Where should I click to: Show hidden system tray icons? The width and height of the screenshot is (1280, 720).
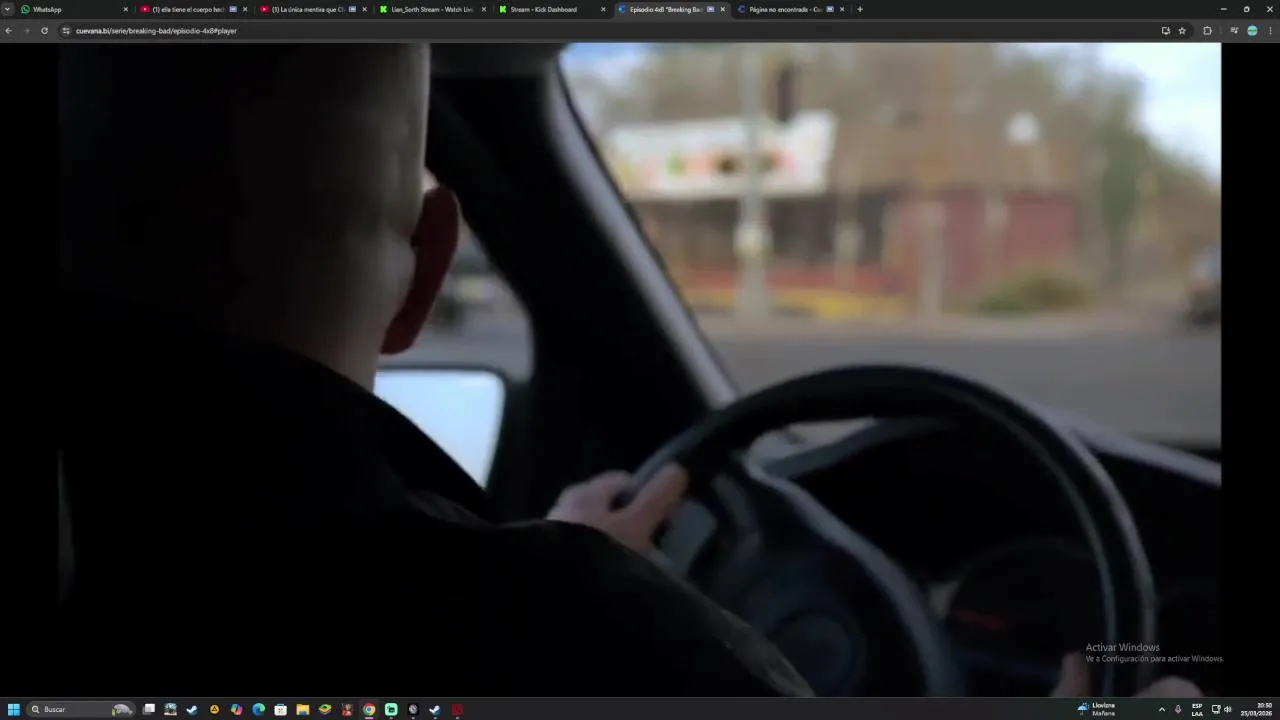click(1161, 709)
